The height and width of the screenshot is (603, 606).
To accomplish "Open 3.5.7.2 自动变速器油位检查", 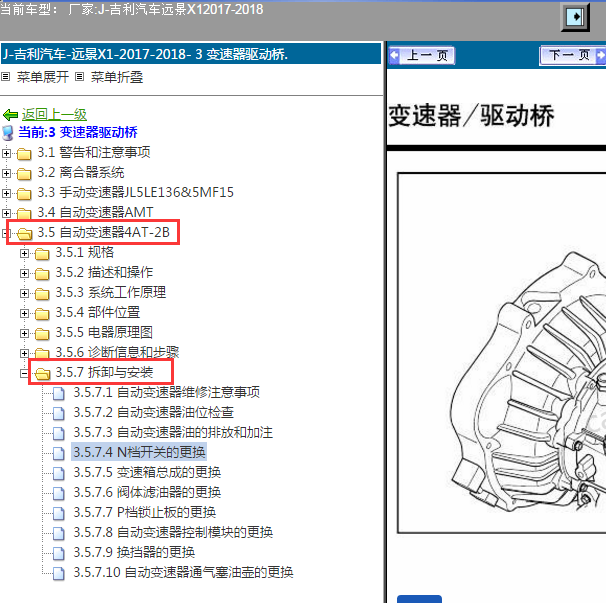I will tap(153, 412).
